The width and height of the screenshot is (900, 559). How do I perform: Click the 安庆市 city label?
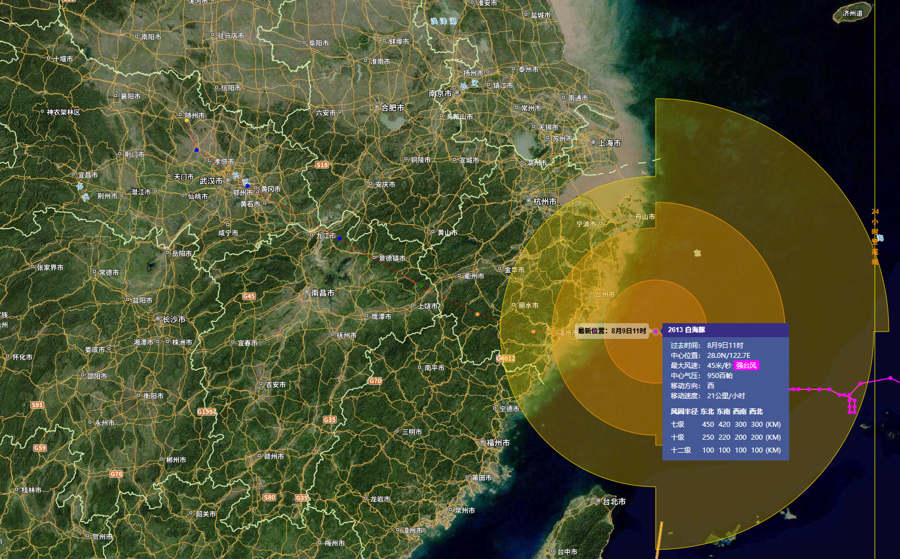pyautogui.click(x=386, y=185)
